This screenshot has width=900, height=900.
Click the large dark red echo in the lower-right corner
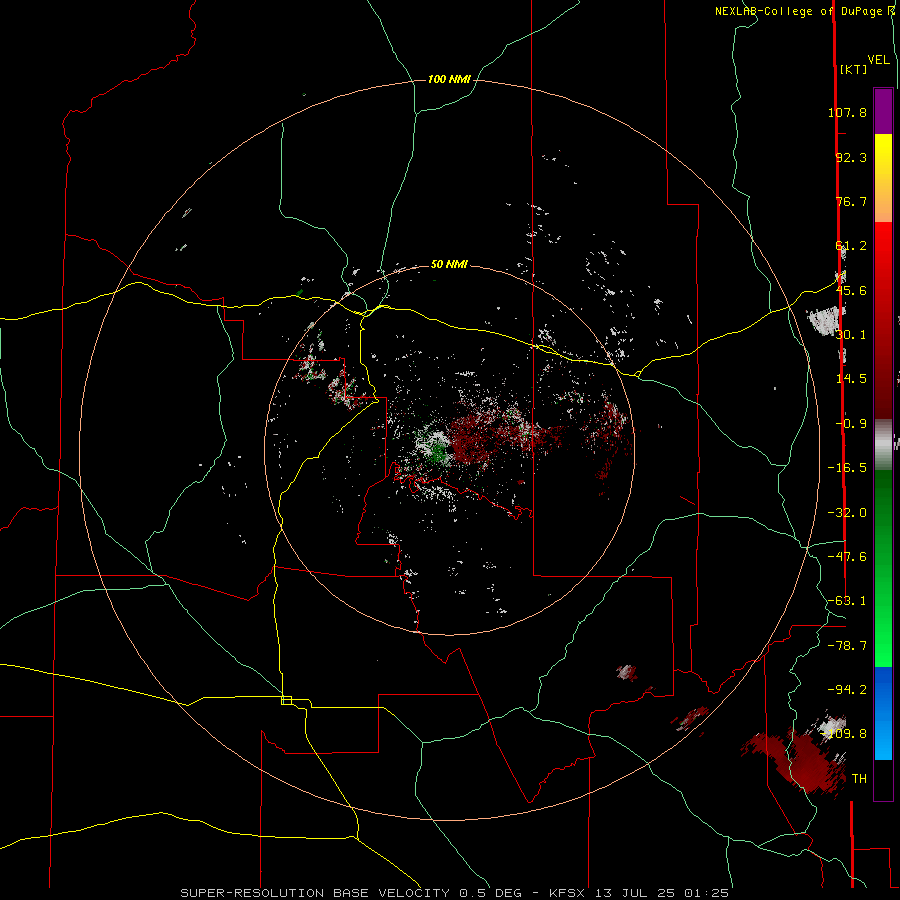point(804,761)
